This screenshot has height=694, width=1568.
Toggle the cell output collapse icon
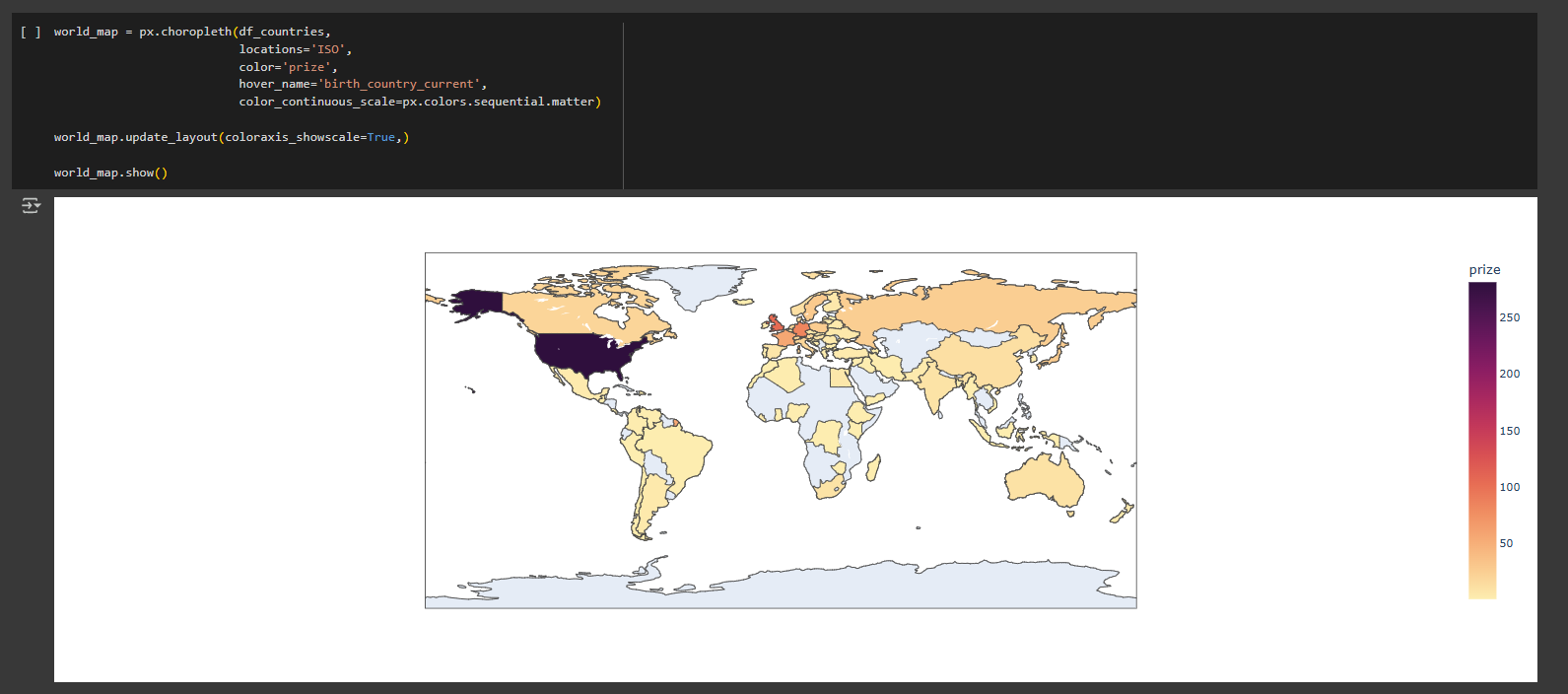pyautogui.click(x=31, y=205)
